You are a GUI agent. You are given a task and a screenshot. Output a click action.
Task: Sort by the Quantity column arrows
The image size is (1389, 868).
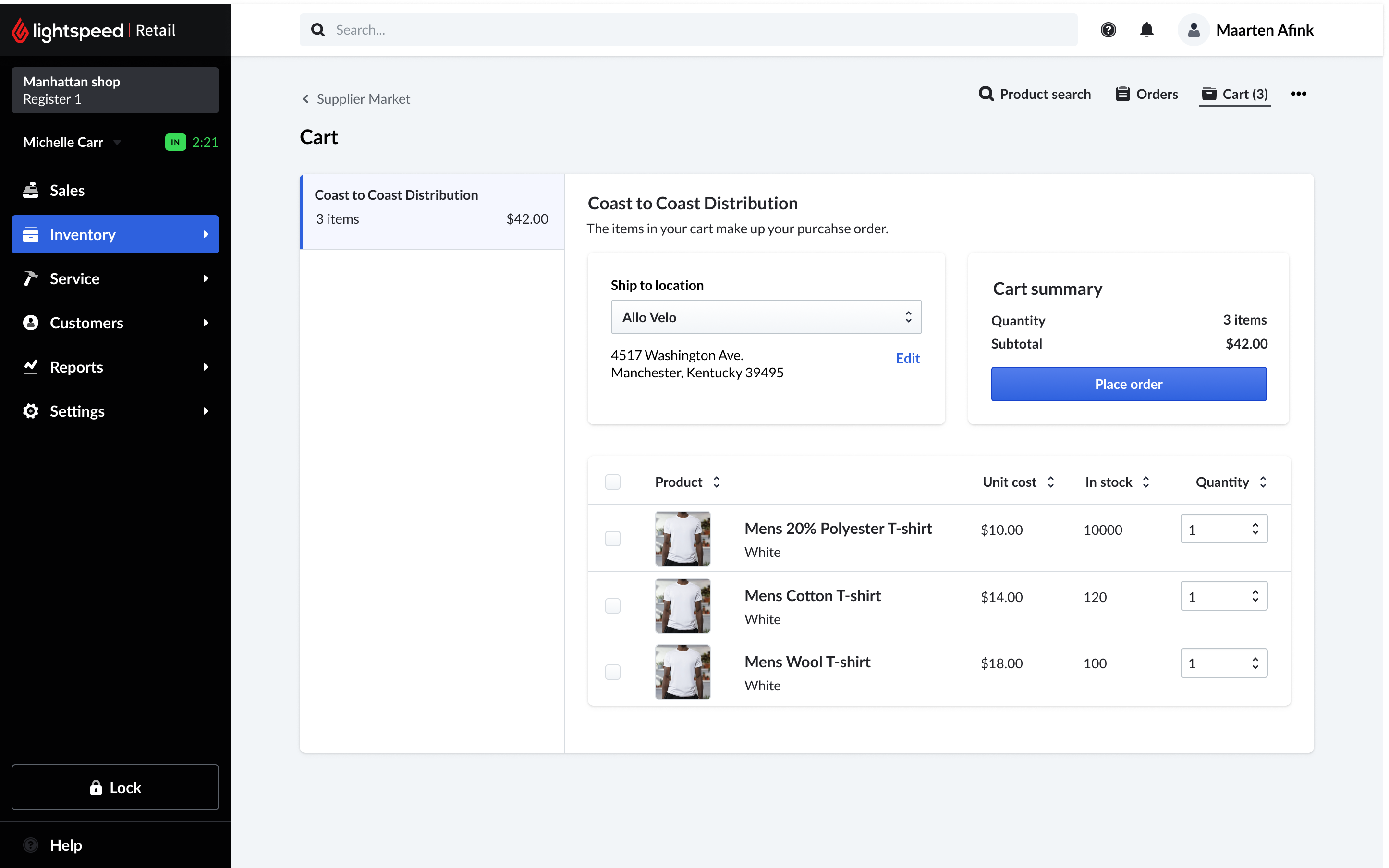[x=1263, y=482]
